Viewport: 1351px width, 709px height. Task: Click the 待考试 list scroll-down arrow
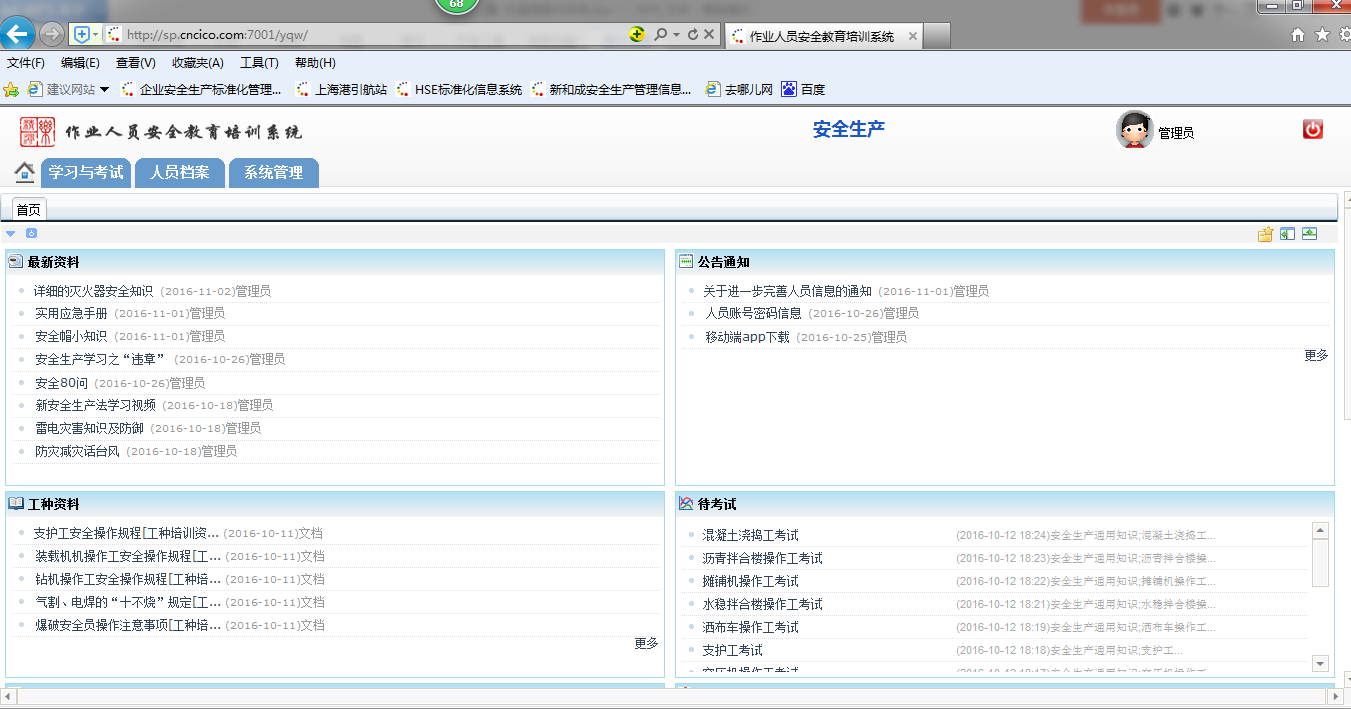1319,663
